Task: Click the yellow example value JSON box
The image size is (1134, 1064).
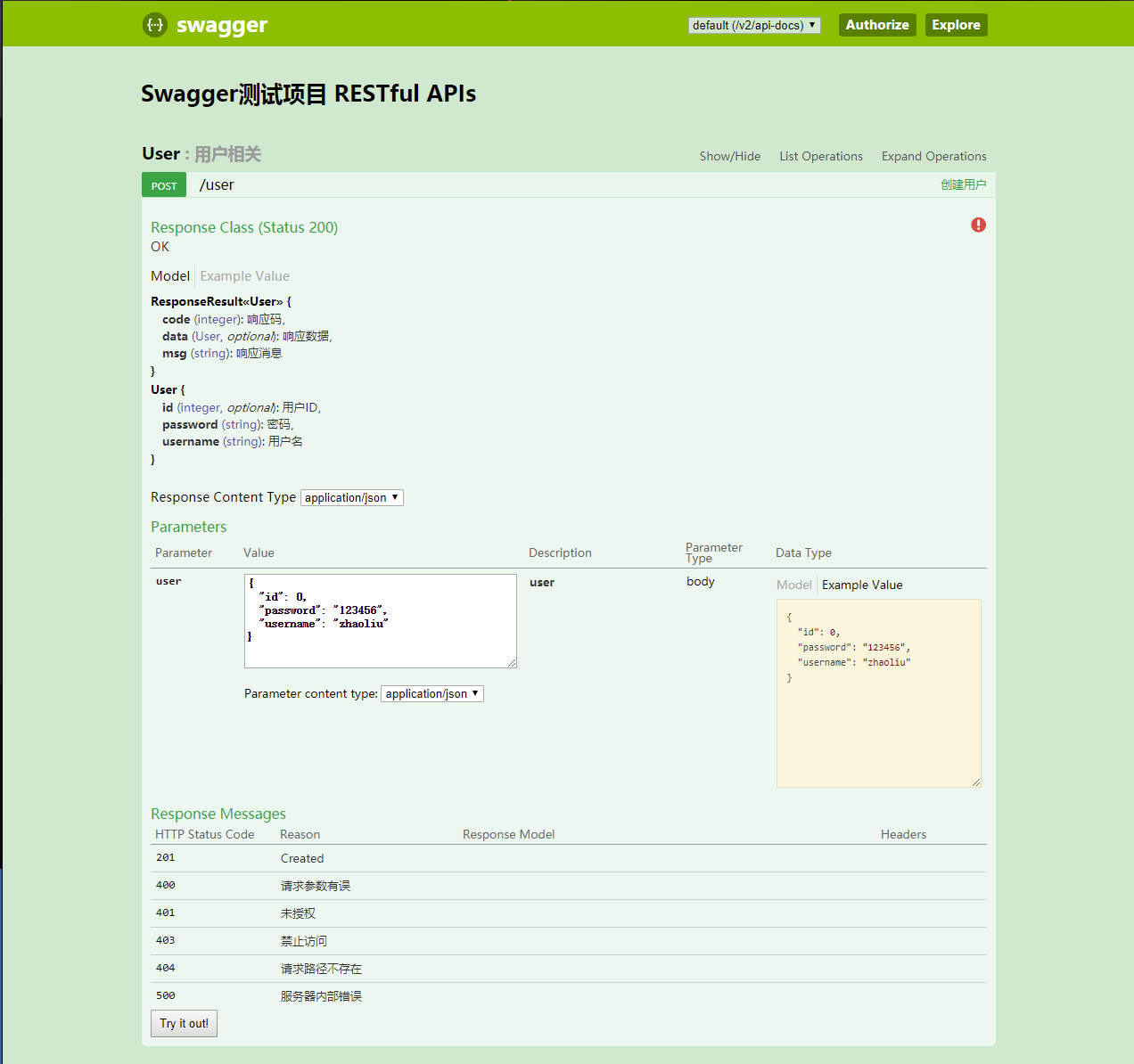Action: point(879,693)
